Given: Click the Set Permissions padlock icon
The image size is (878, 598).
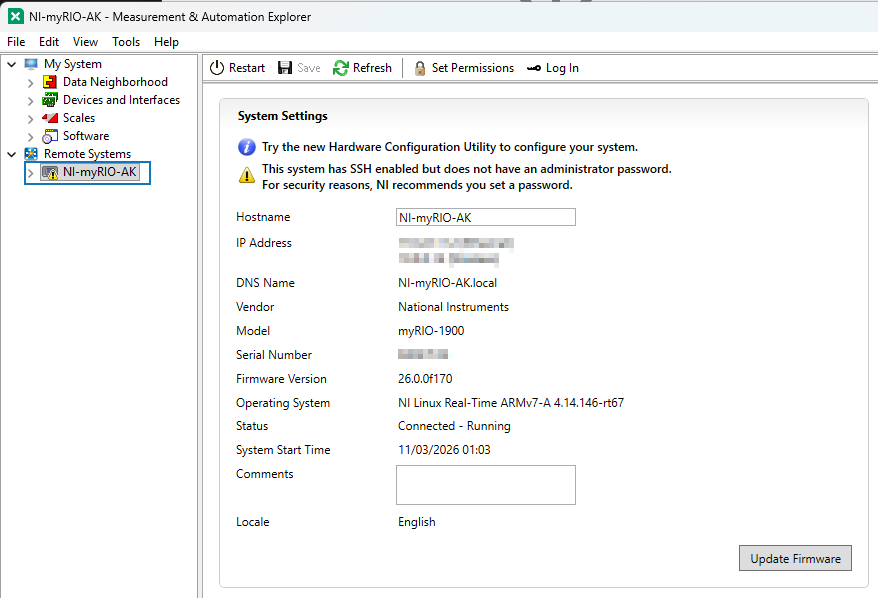Looking at the screenshot, I should click(420, 68).
